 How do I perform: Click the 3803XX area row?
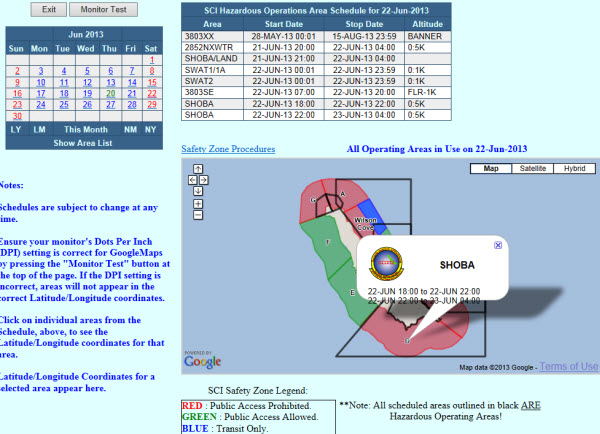coord(316,36)
